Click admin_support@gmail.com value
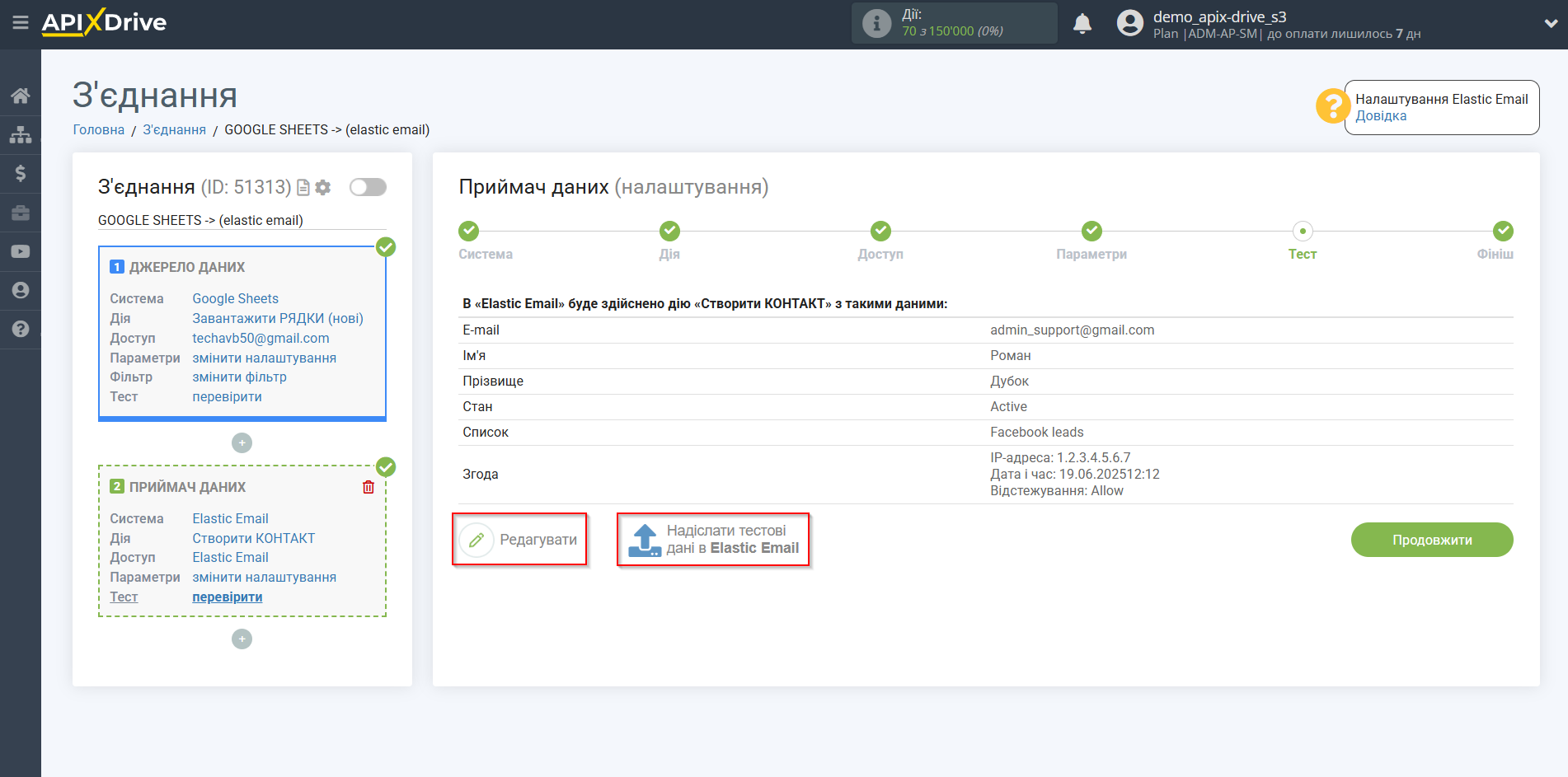 coord(1073,330)
